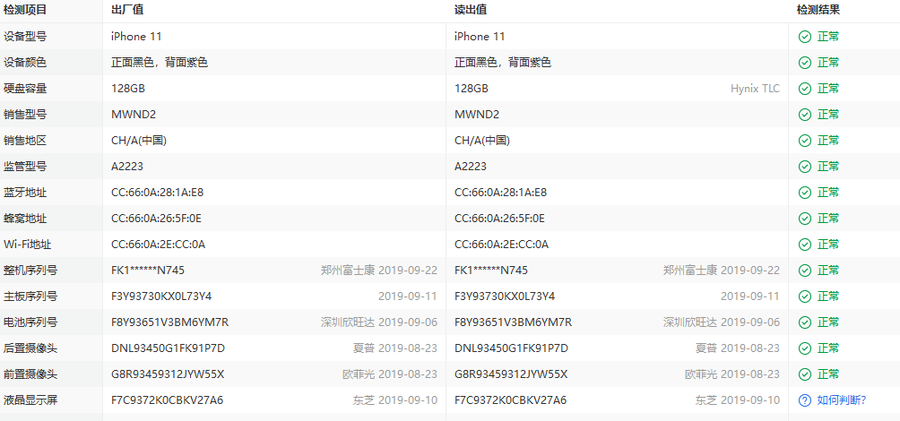Click the Hynix TLC storage note
Viewport: 900px width, 421px height.
755,88
